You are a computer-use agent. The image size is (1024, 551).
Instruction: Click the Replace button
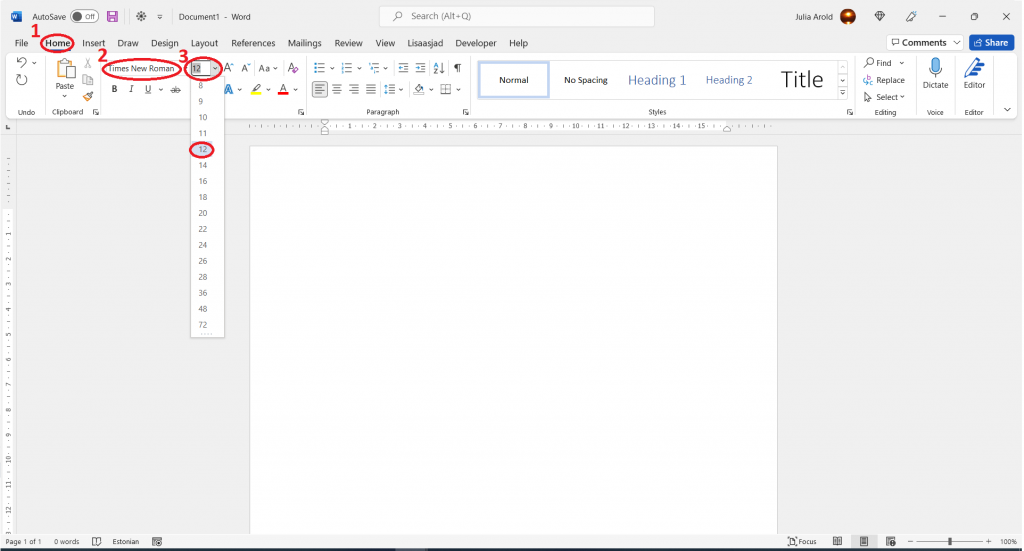point(884,80)
